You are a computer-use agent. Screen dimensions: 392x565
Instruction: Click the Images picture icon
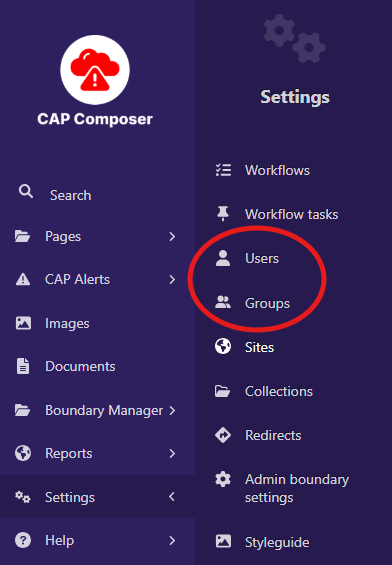tap(23, 323)
